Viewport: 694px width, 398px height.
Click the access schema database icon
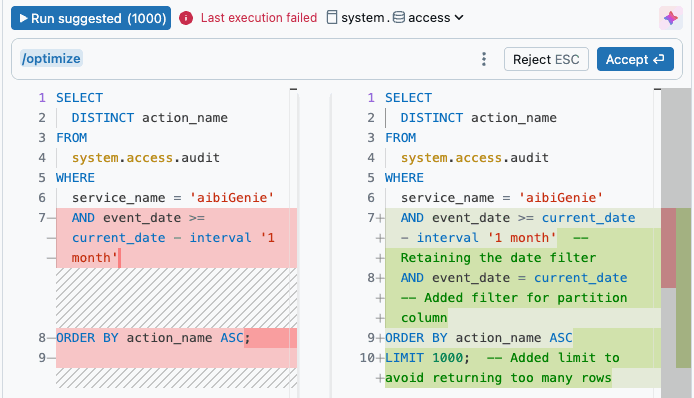pos(399,18)
